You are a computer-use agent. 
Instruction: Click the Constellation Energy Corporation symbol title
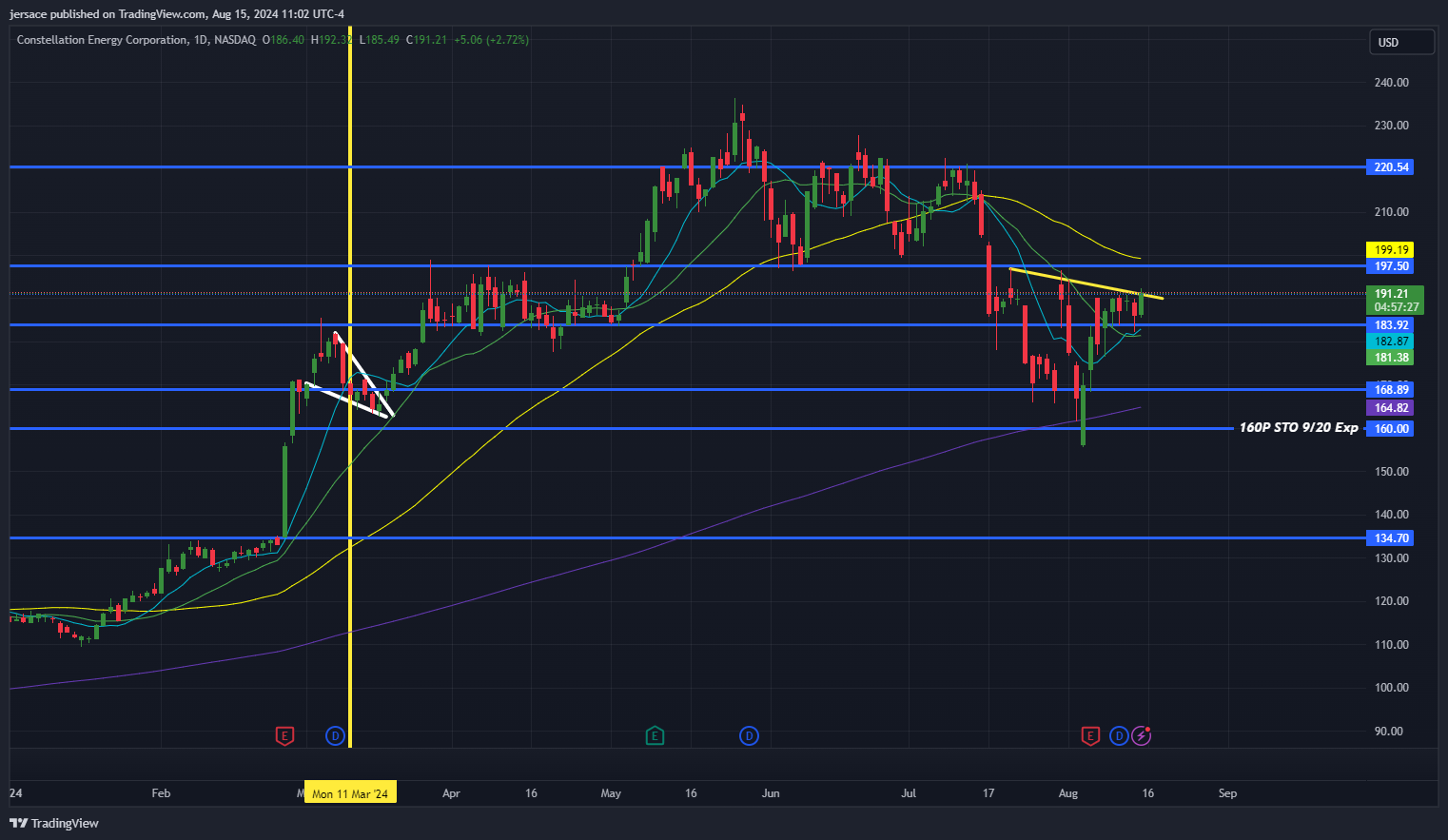(102, 40)
